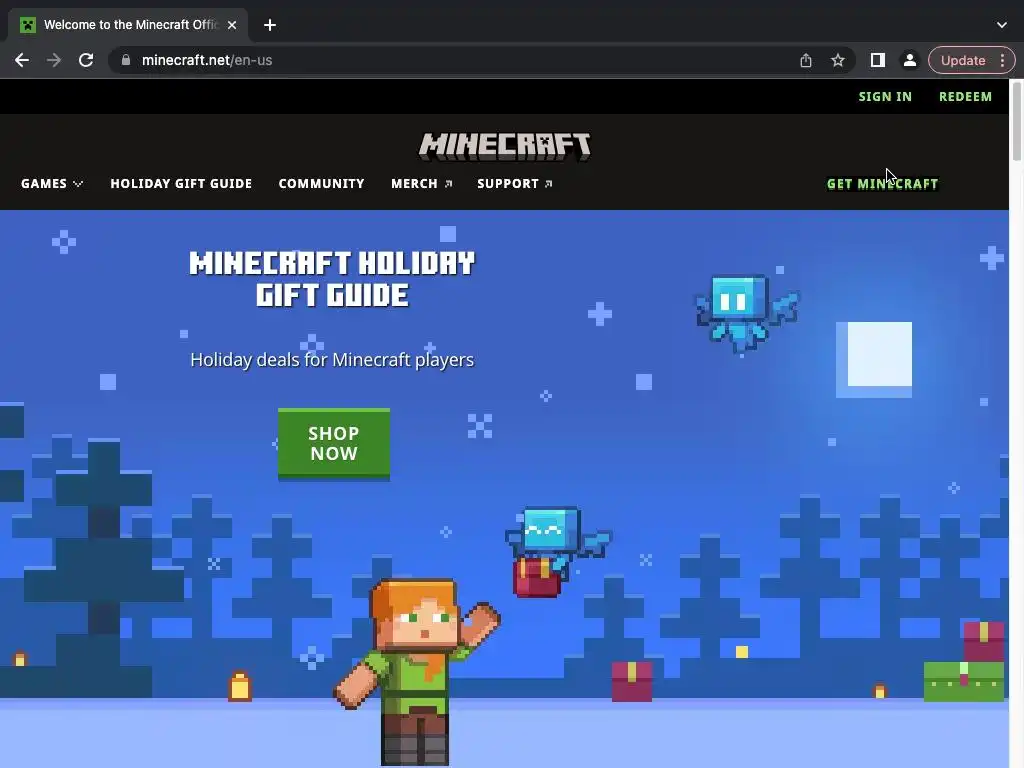Reload the Minecraft page
Viewport: 1024px width, 768px height.
[86, 60]
